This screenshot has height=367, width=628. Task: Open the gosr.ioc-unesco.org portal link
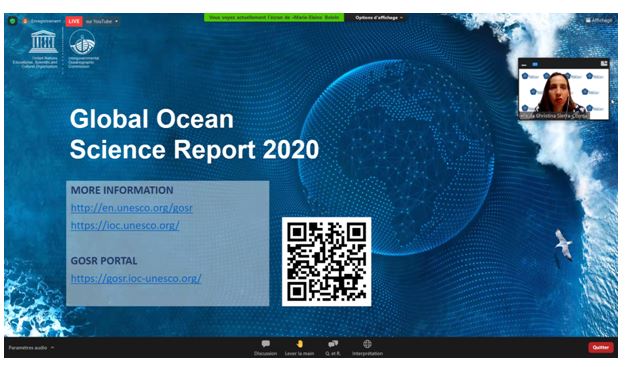coord(136,278)
